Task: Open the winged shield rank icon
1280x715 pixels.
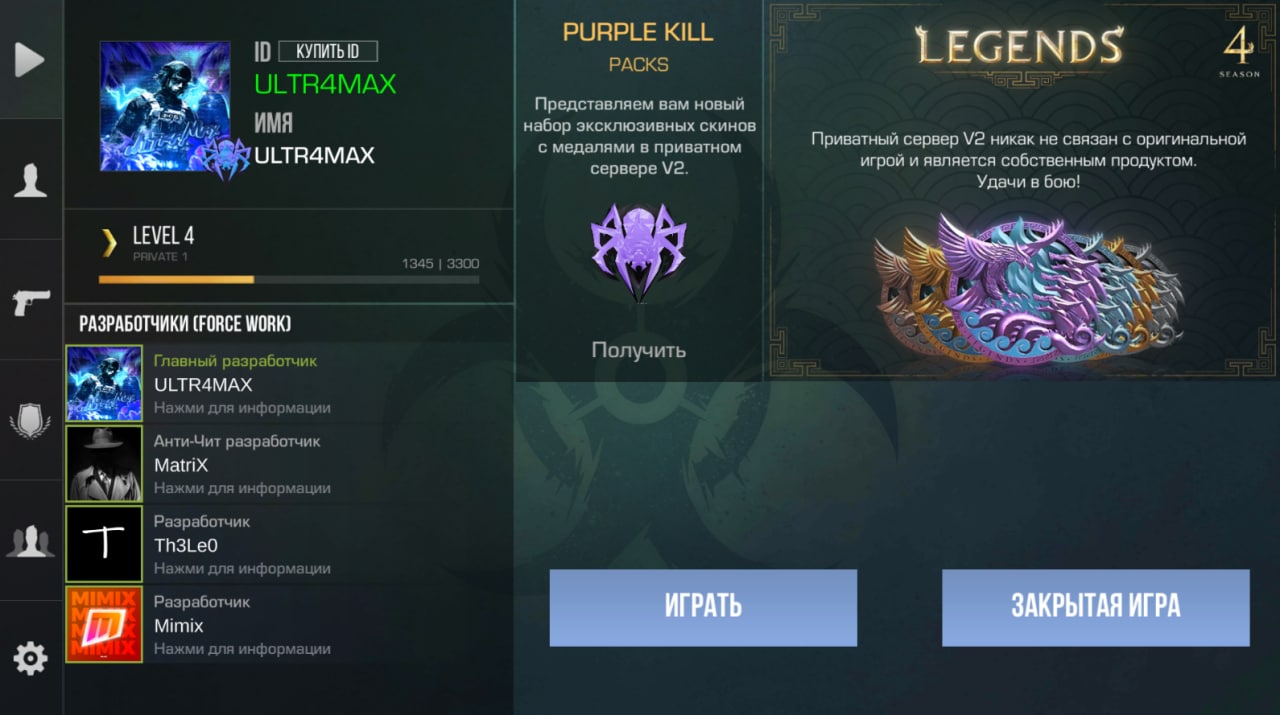Action: [30, 421]
